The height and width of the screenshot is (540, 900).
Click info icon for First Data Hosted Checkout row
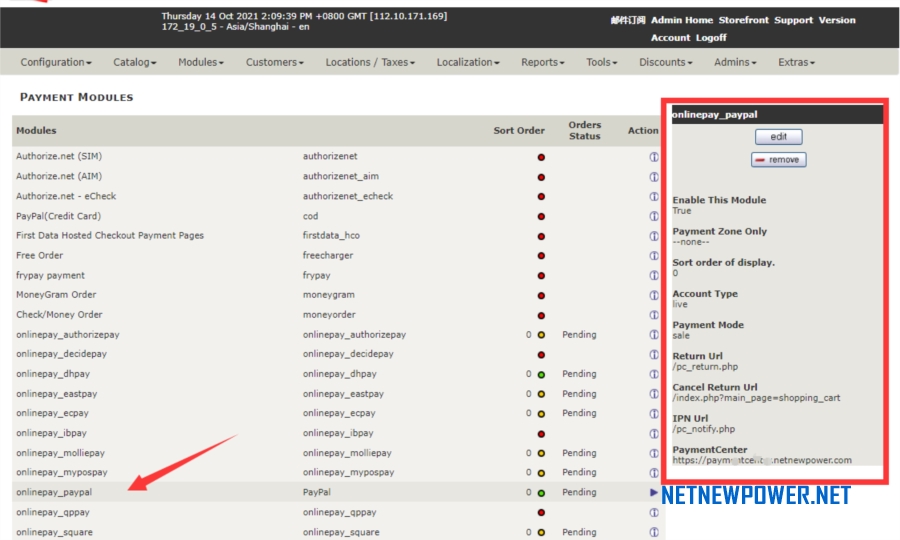coord(654,236)
